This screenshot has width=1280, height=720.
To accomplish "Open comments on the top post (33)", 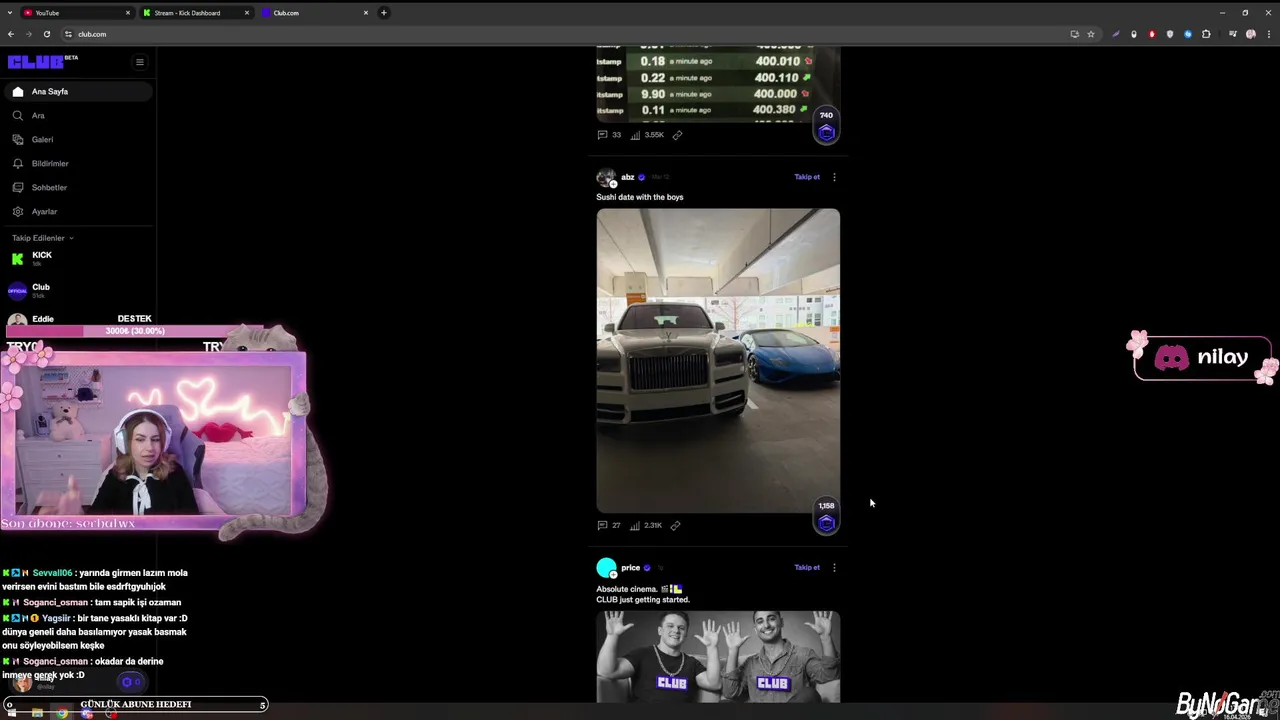I will coord(609,135).
